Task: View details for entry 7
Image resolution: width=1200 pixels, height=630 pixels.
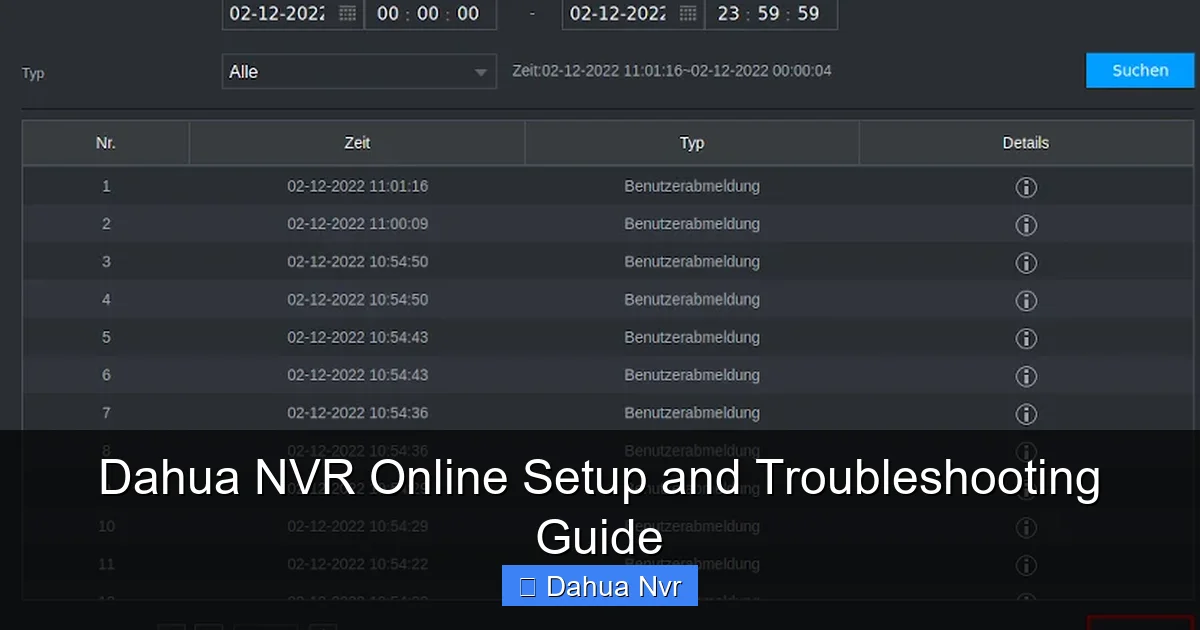Action: click(x=1026, y=413)
